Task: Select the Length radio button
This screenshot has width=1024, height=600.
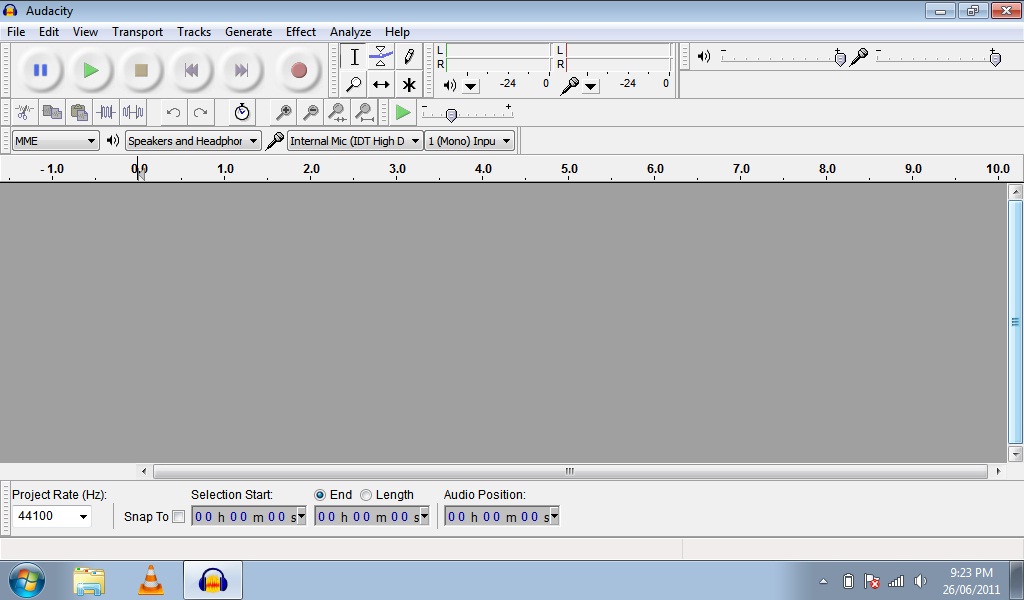Action: pyautogui.click(x=366, y=495)
